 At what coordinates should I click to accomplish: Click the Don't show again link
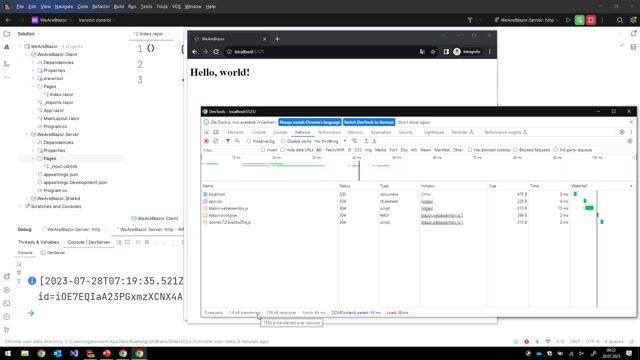click(414, 122)
